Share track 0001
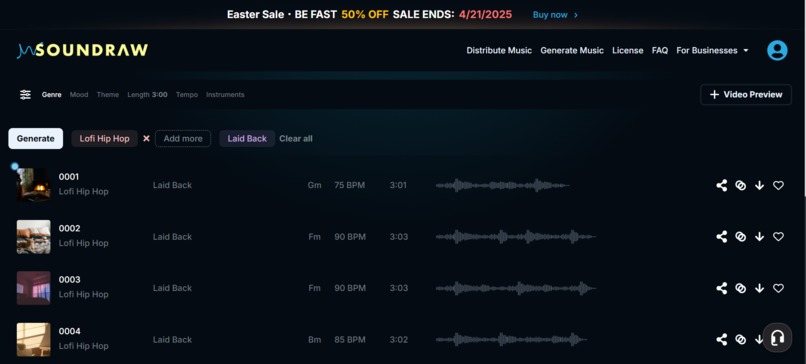The width and height of the screenshot is (806, 364). point(722,185)
